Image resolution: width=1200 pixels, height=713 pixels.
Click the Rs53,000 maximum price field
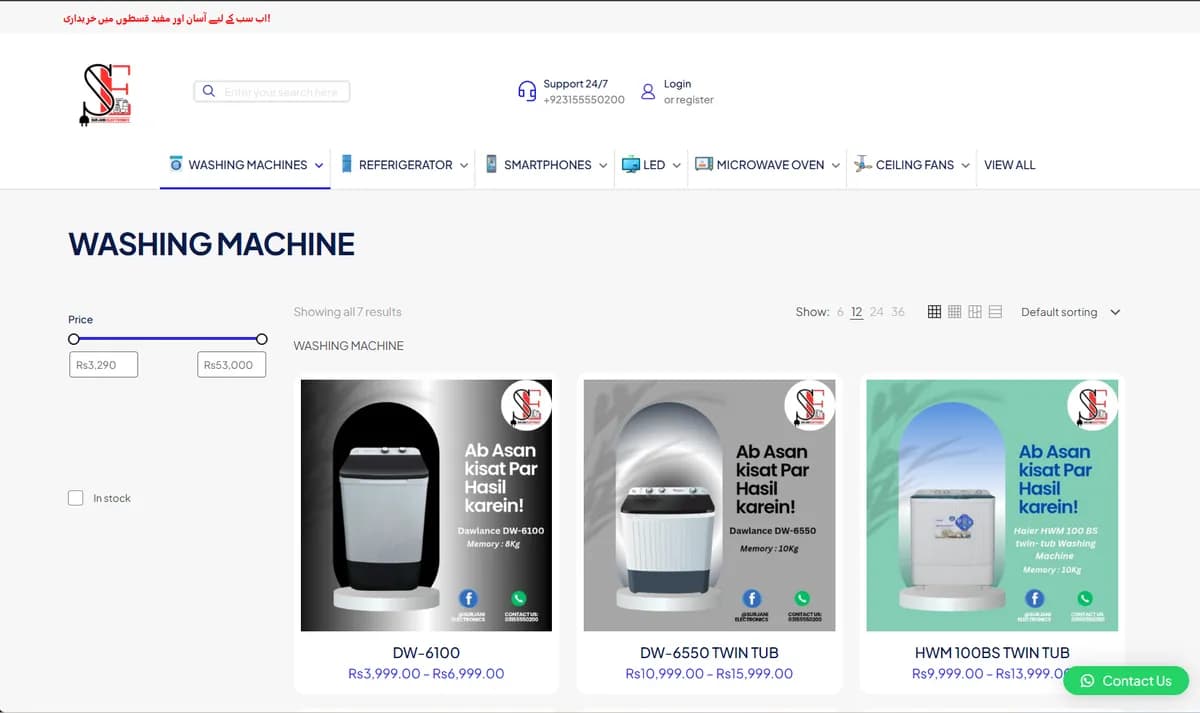coord(232,365)
